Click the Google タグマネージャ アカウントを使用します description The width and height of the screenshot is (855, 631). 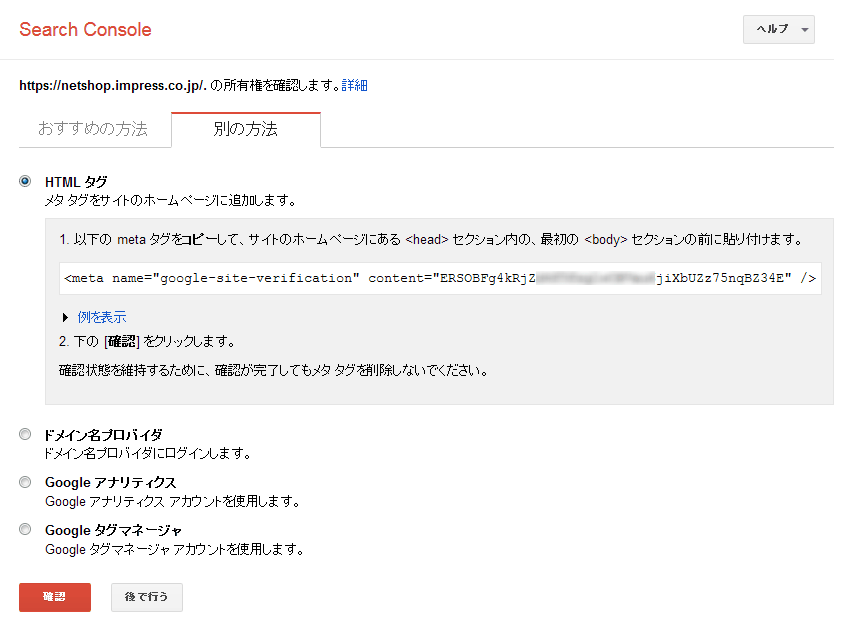click(174, 549)
